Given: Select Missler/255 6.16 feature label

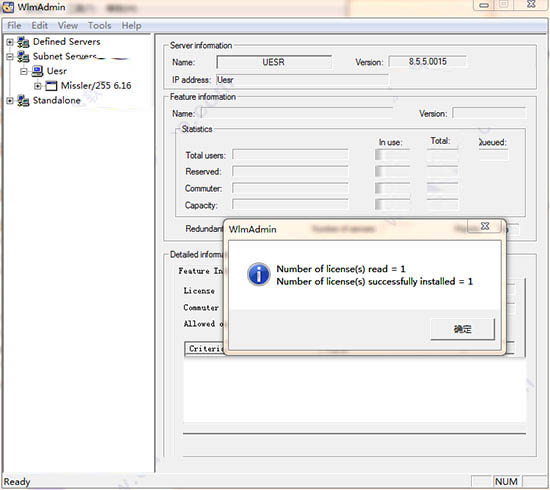Looking at the screenshot, I should [x=96, y=86].
